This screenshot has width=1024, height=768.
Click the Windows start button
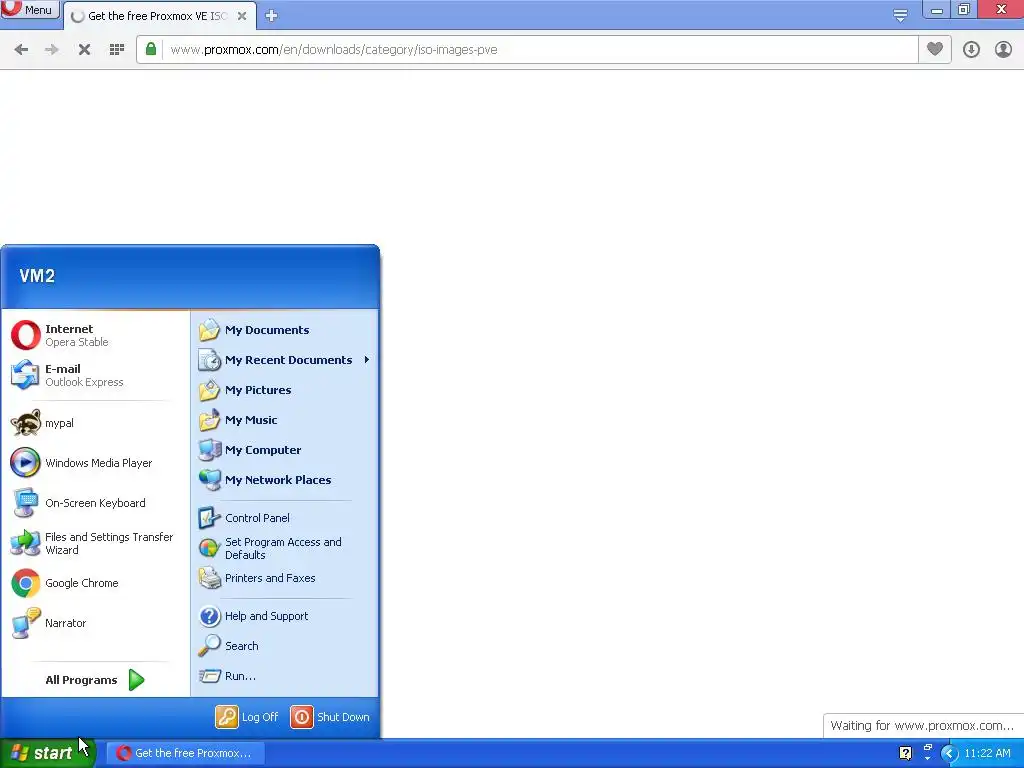coord(48,753)
